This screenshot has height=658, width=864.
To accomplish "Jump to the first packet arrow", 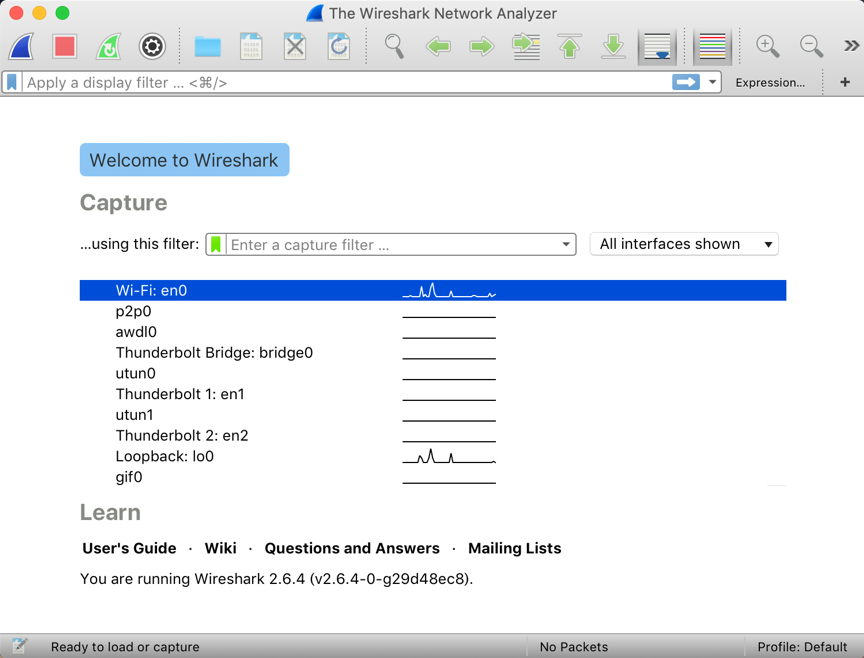I will tap(570, 46).
